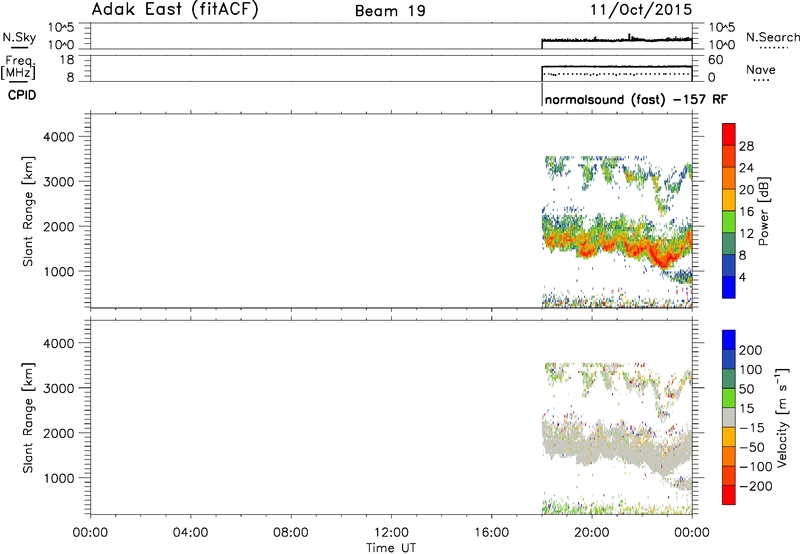Click the teal 8–12 dB power swatch
800x554 pixels.
coord(729,243)
